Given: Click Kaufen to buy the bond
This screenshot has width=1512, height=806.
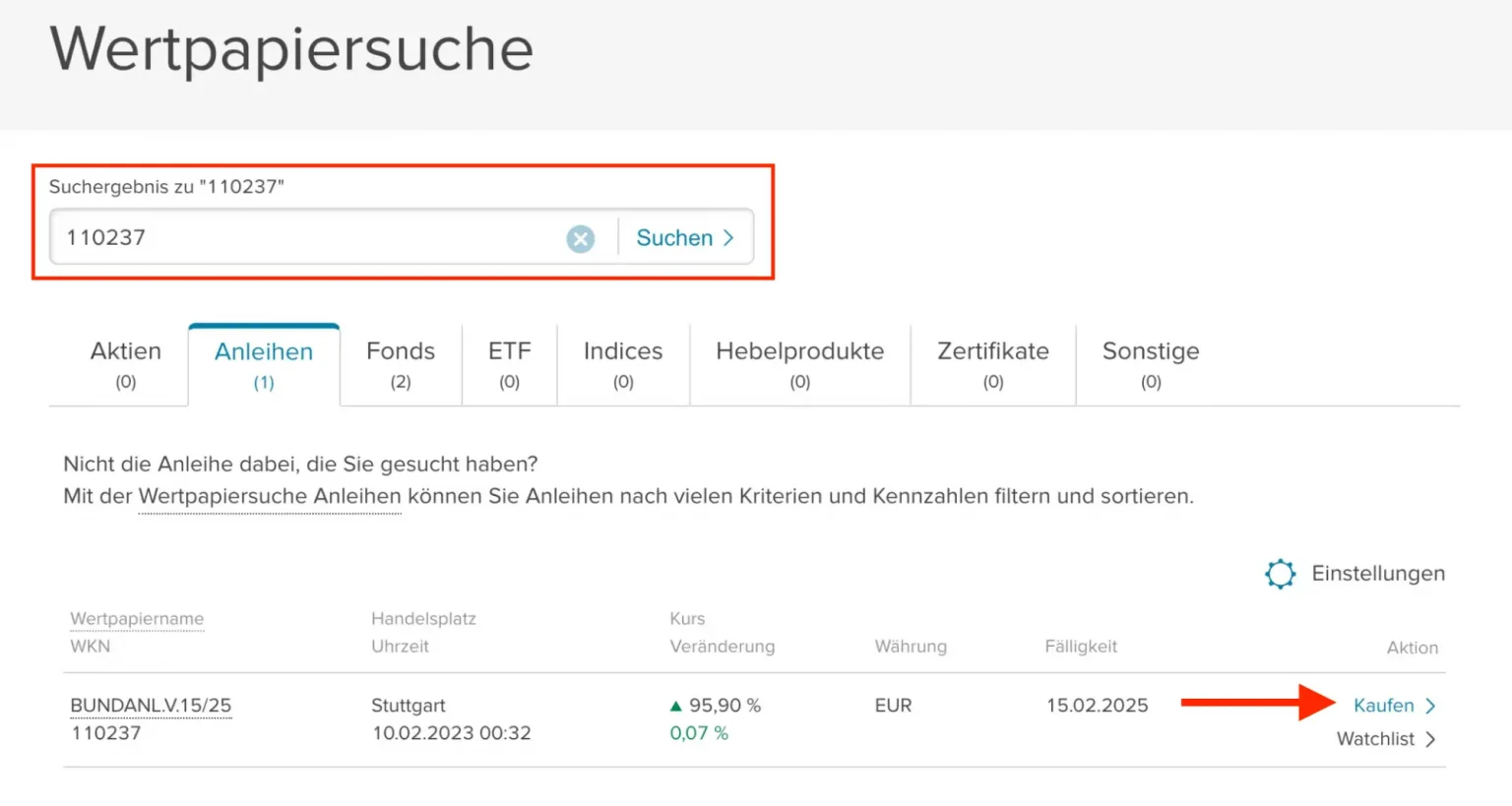Looking at the screenshot, I should 1383,706.
